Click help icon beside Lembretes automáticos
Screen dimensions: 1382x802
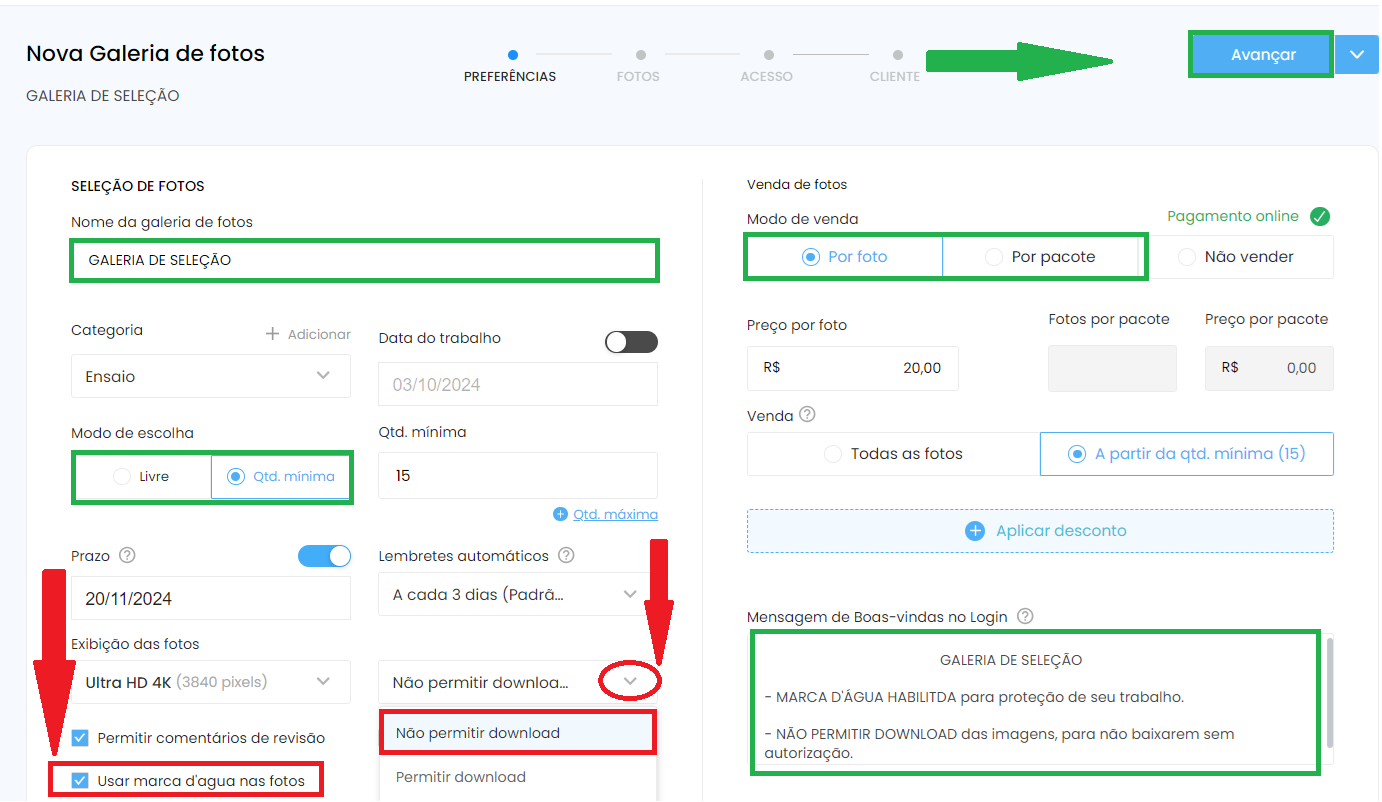(x=566, y=555)
